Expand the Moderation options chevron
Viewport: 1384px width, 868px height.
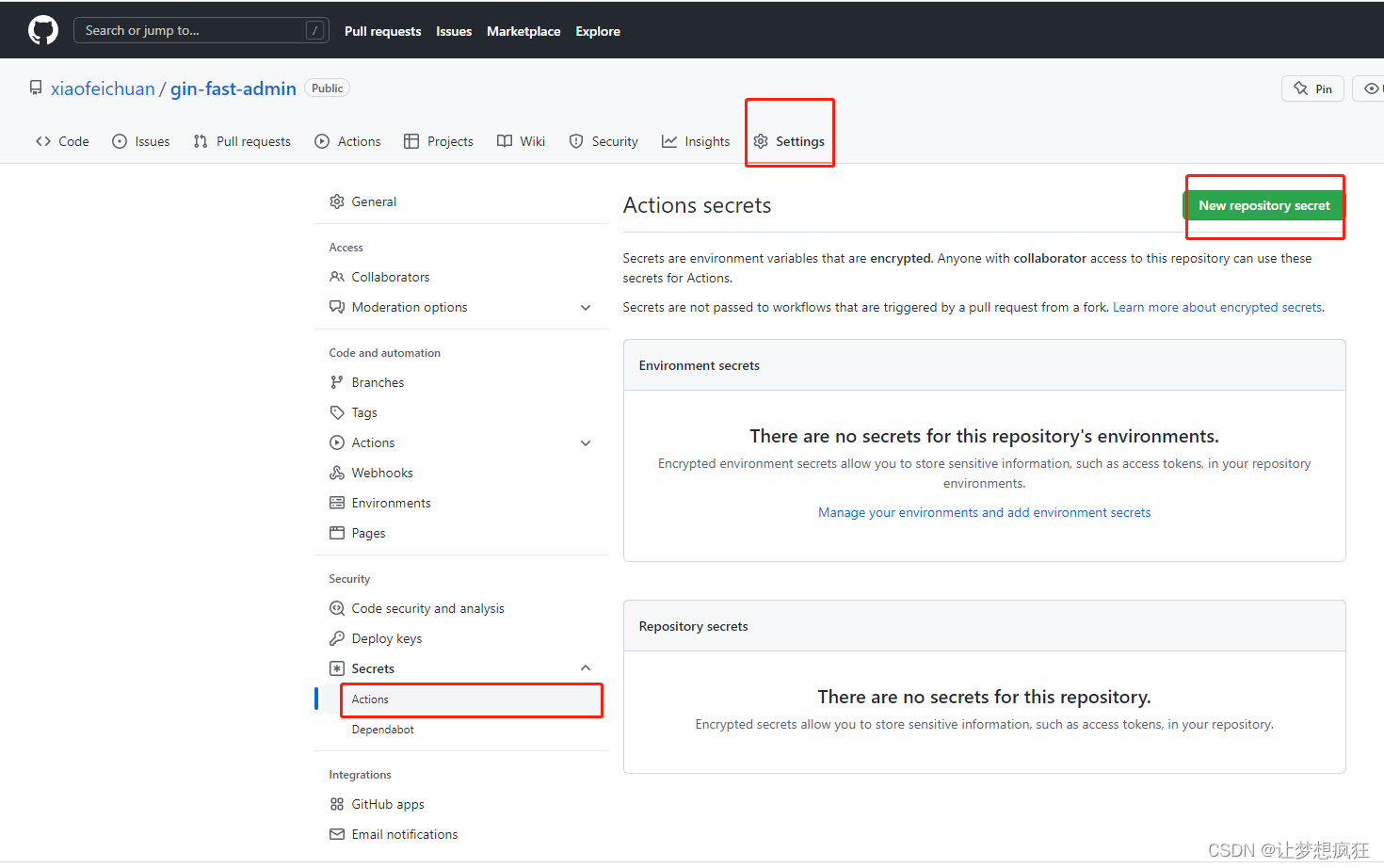click(x=586, y=308)
